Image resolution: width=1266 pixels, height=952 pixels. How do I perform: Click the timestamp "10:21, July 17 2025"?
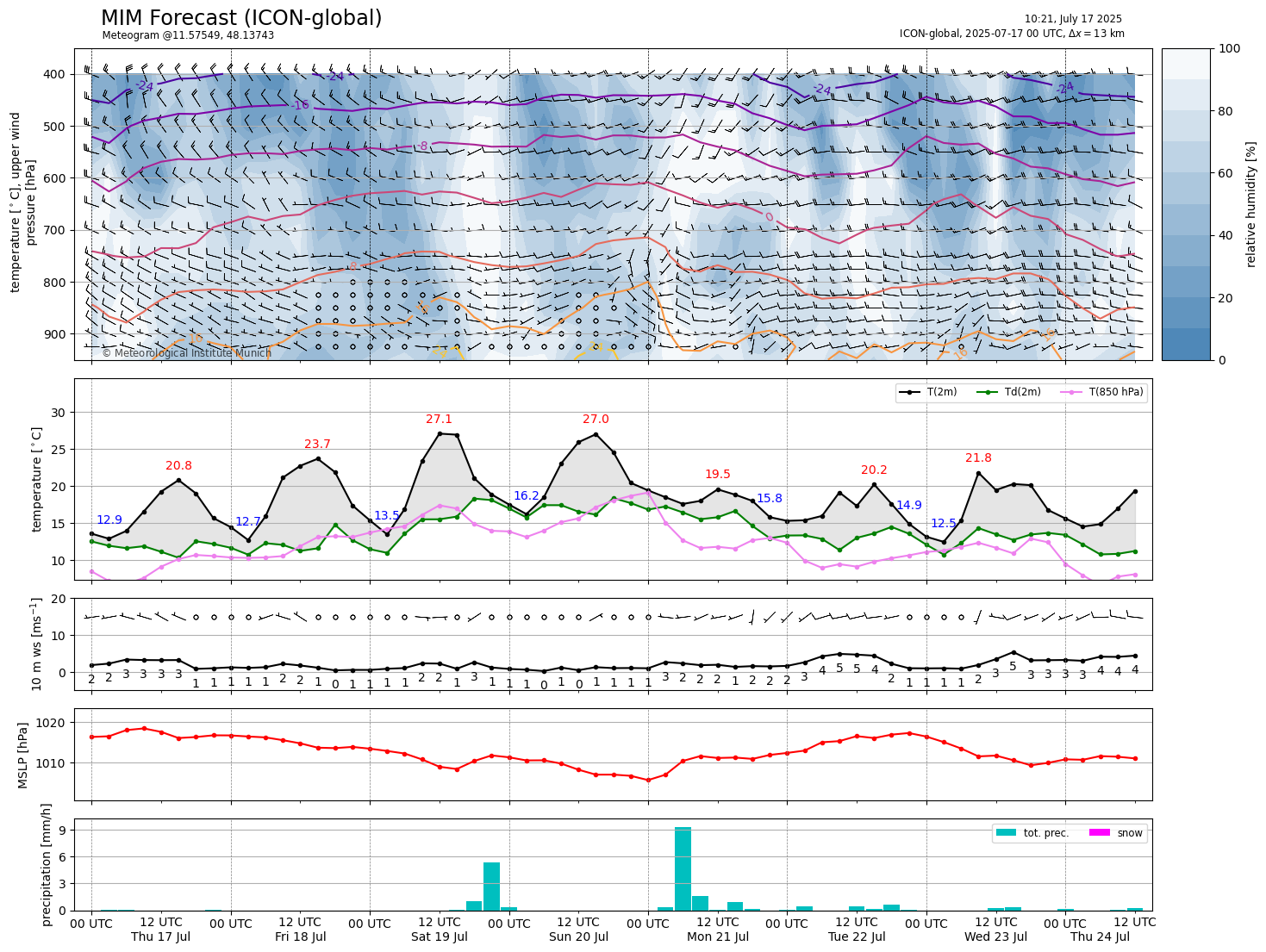1073,19
